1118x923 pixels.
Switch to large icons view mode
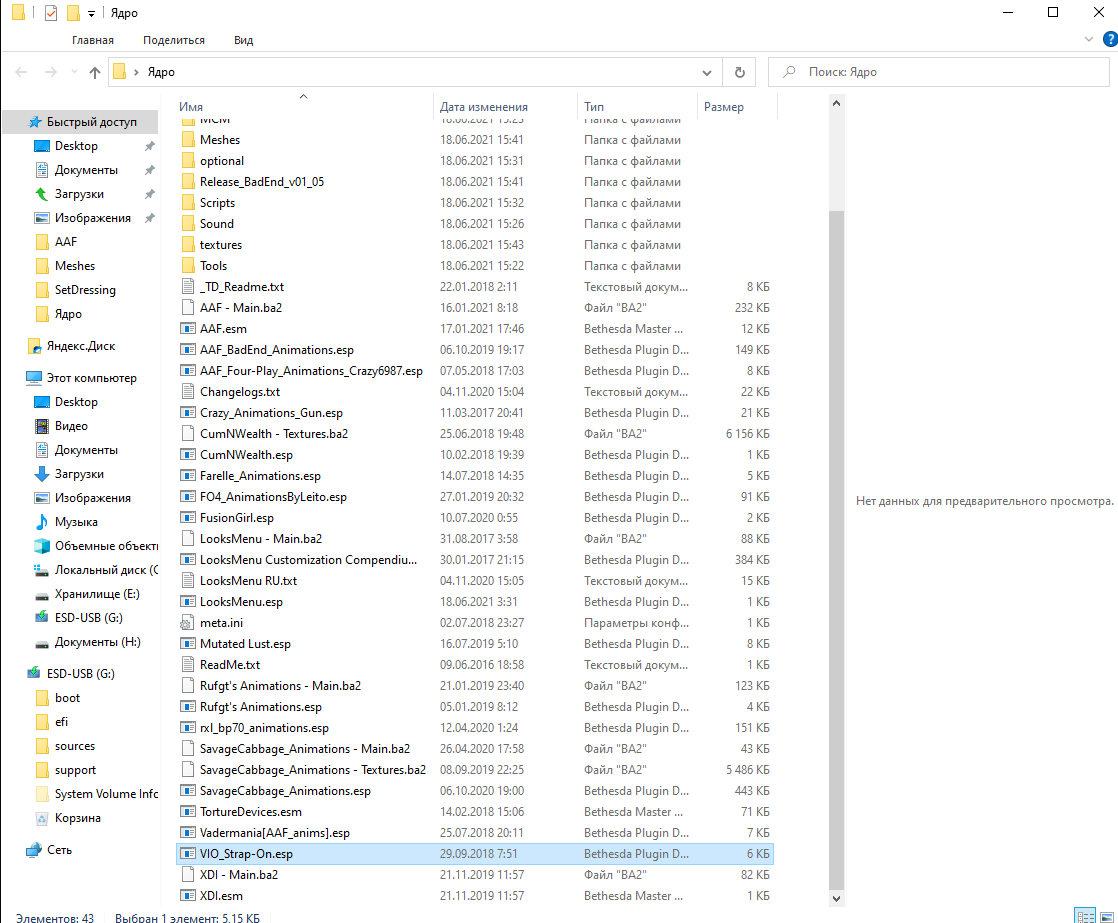[1105, 916]
